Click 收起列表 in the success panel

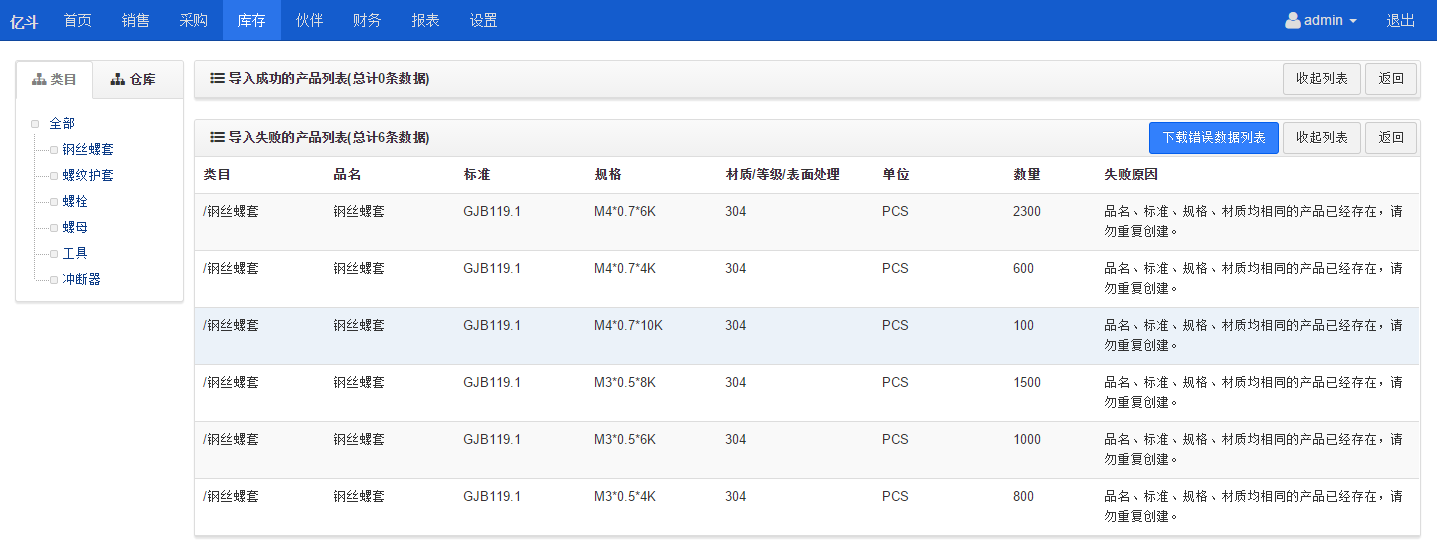1322,78
